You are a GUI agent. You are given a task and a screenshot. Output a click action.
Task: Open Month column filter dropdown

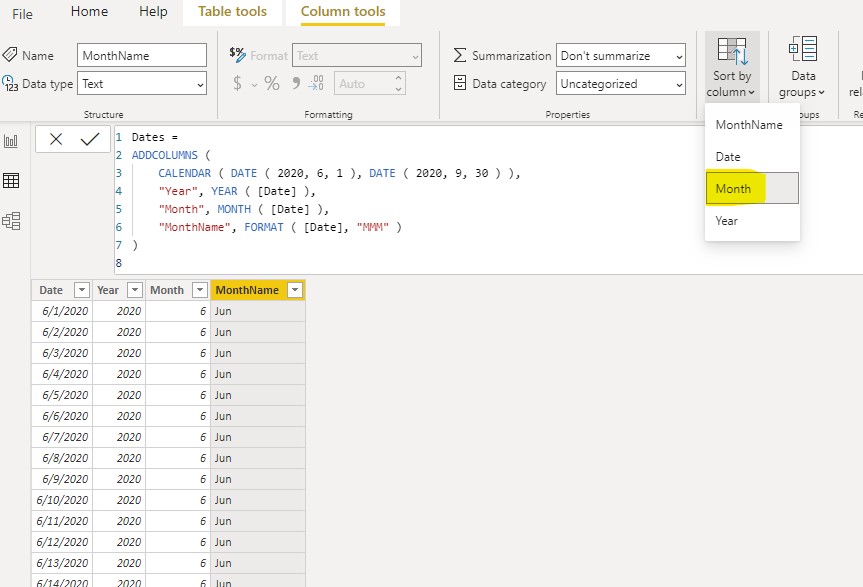point(200,290)
